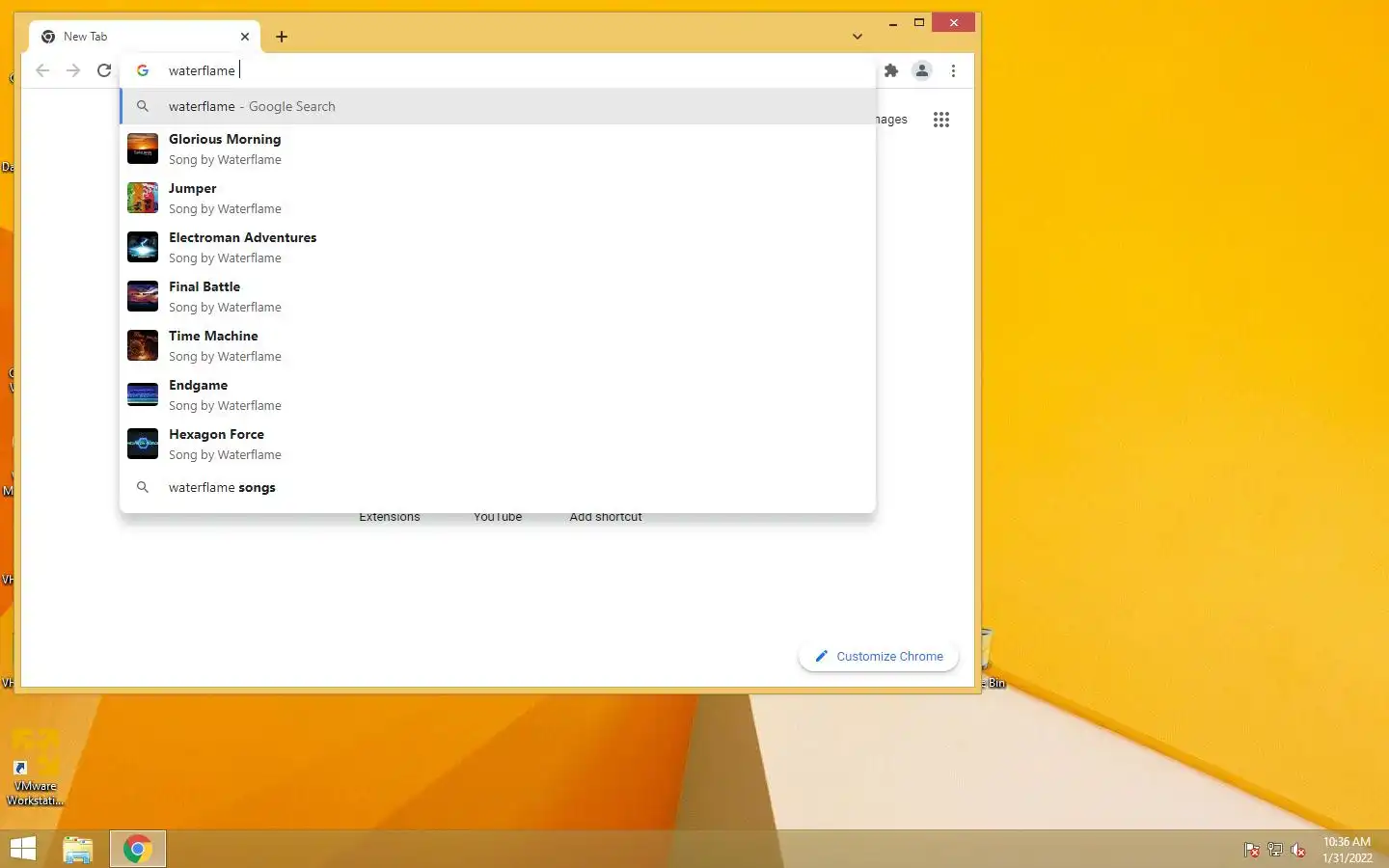This screenshot has height=868, width=1389.
Task: Click the Customize Chrome button
Action: point(879,656)
